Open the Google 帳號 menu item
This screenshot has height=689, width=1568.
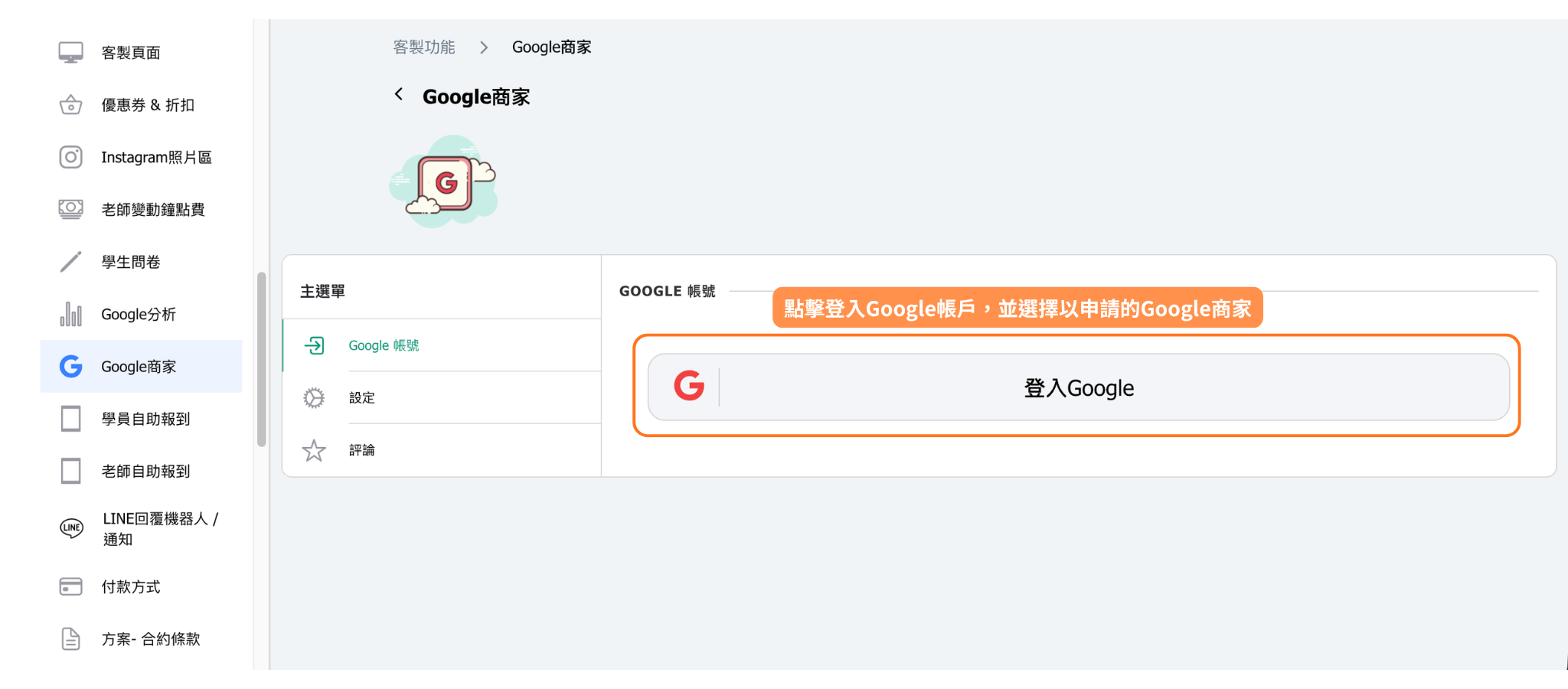pyautogui.click(x=384, y=346)
